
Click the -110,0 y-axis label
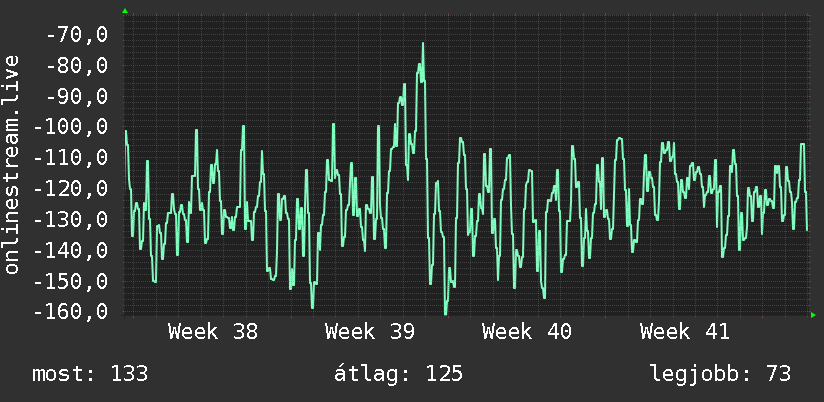(x=71, y=158)
